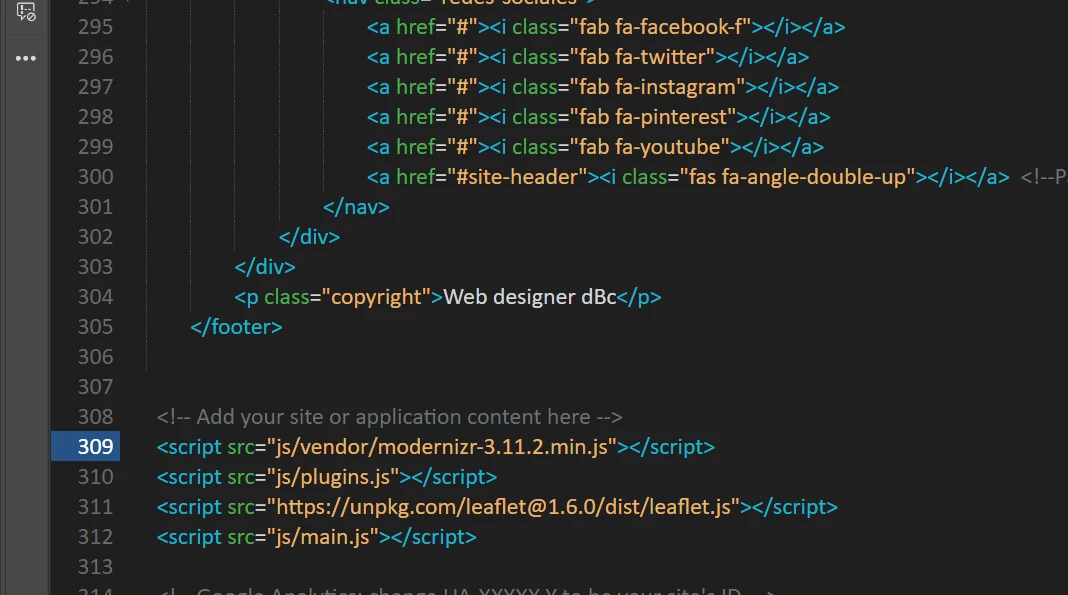
Task: Place cursor in "fab fa-twitter" class value
Action: point(642,57)
